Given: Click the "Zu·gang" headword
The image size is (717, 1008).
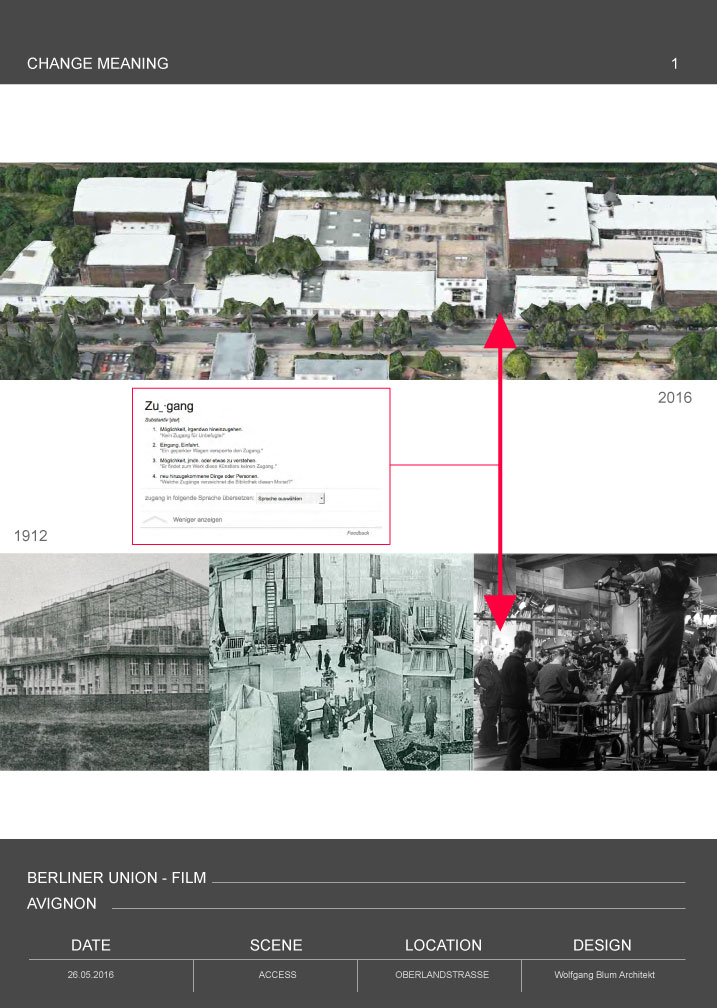Looking at the screenshot, I should [169, 406].
